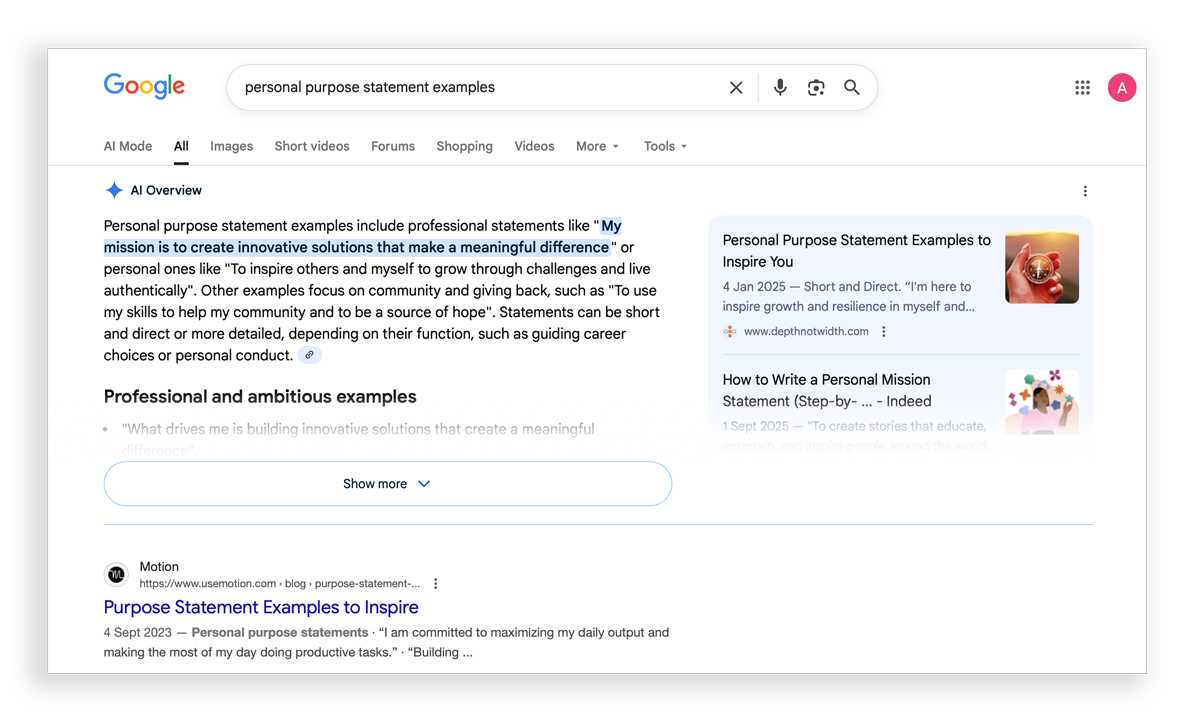This screenshot has width=1194, height=722.
Task: Click the Indeed article illustration thumbnail
Action: (1042, 402)
